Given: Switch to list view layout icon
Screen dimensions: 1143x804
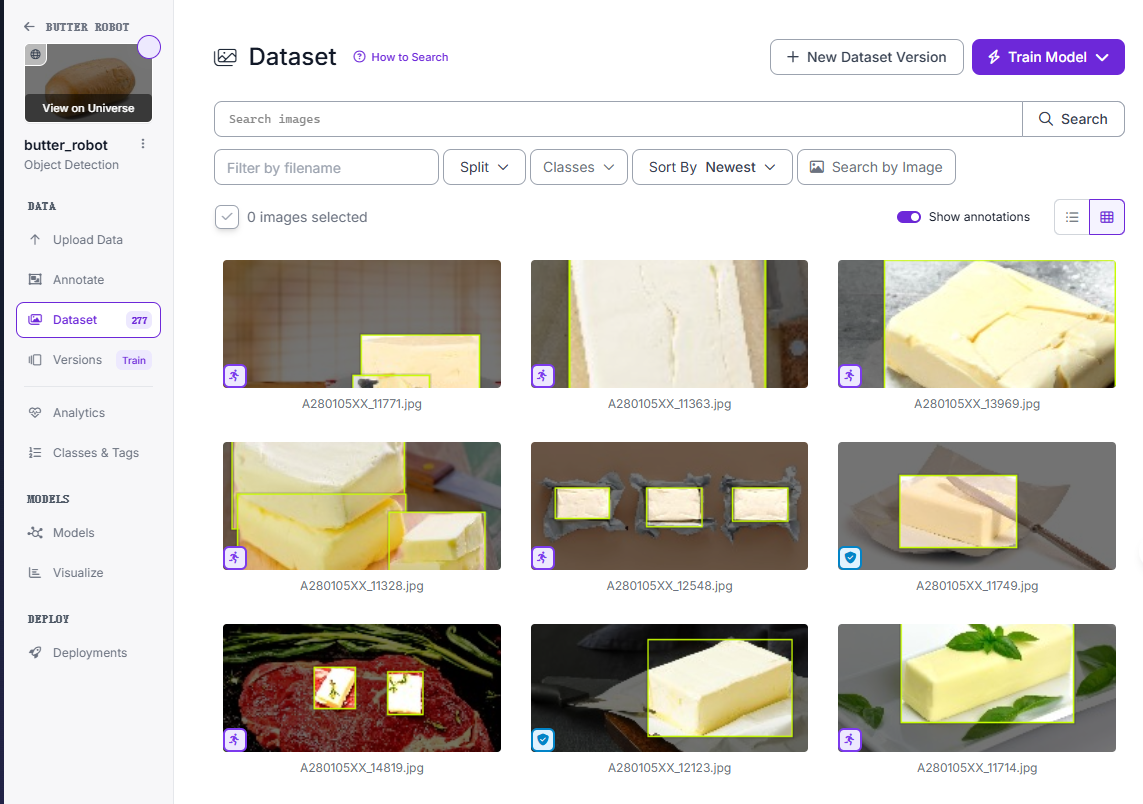Looking at the screenshot, I should [x=1072, y=217].
